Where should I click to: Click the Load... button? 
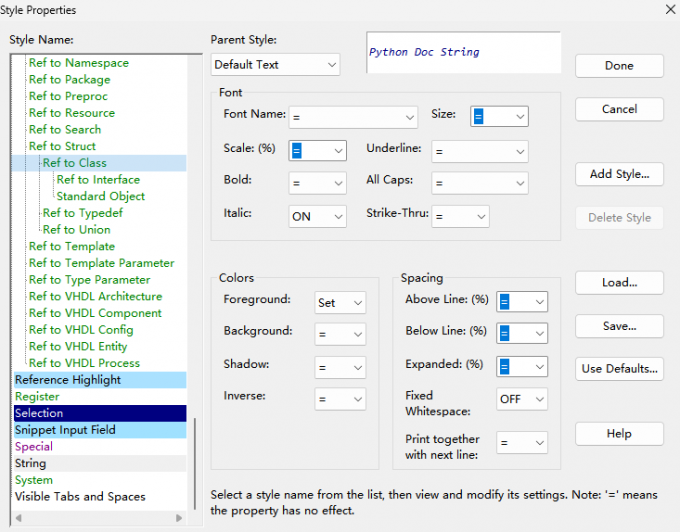click(619, 282)
